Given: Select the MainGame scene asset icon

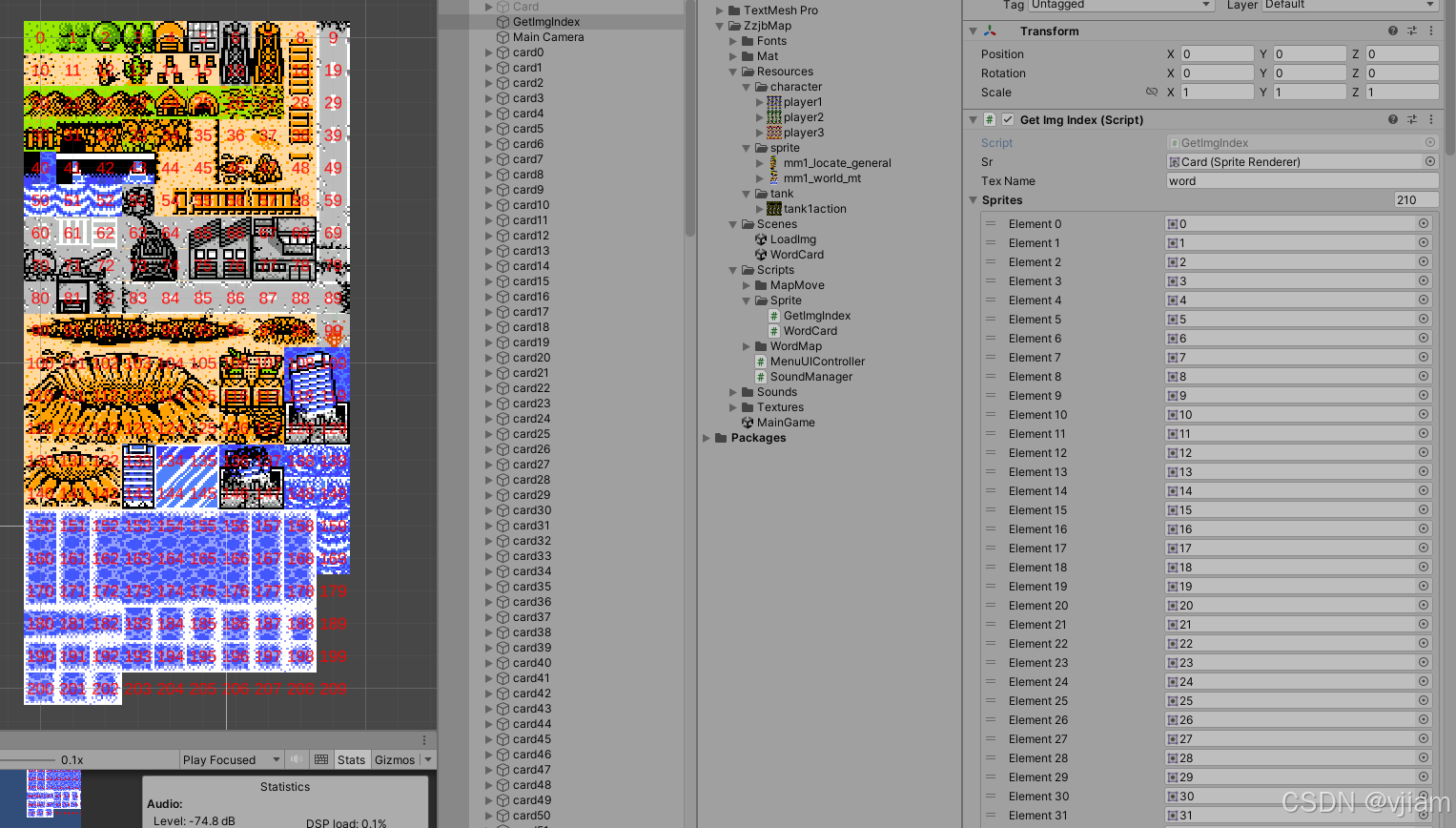Looking at the screenshot, I should (x=748, y=423).
